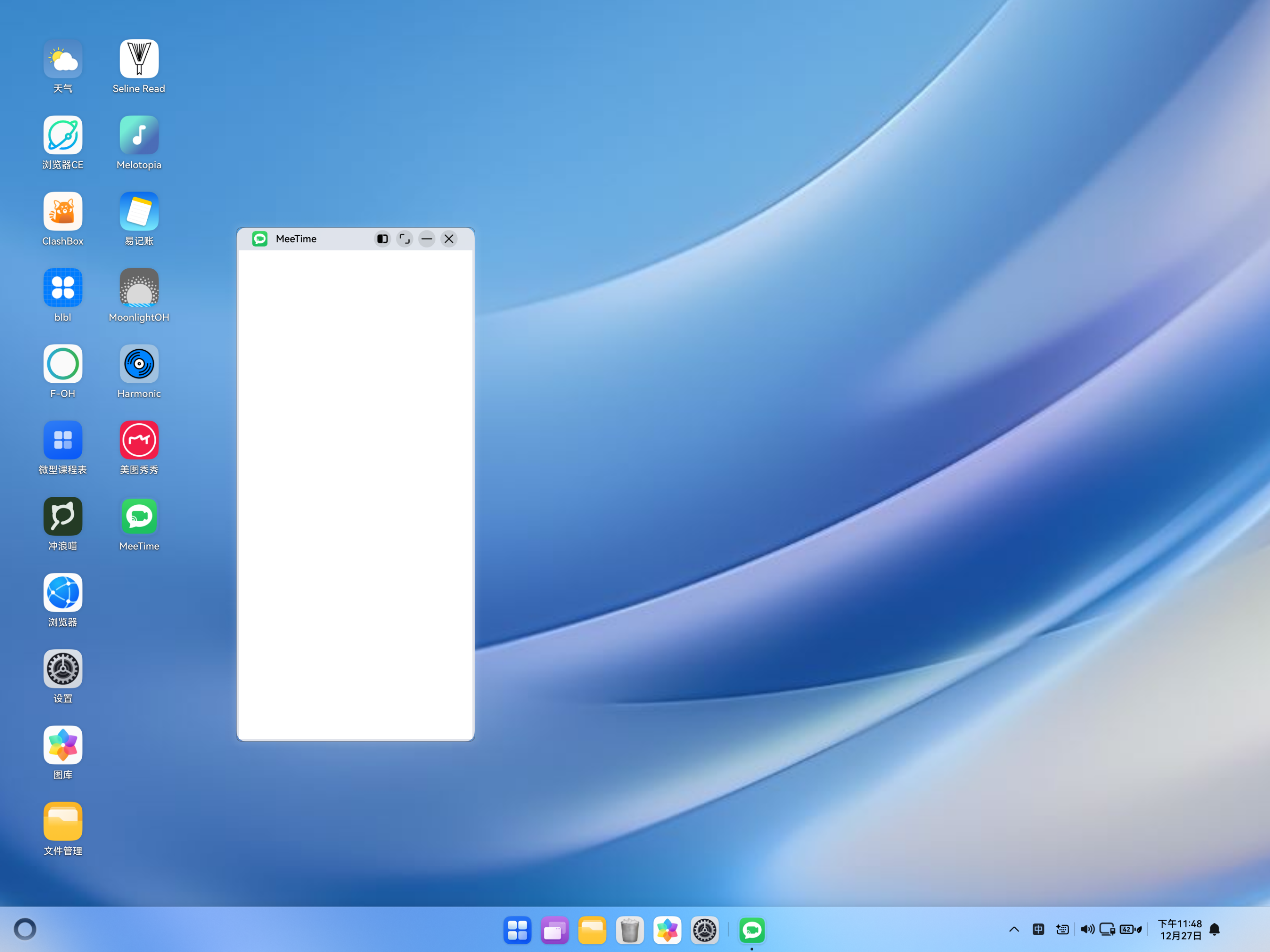Click the MeeTime split-view button in title bar
This screenshot has height=952, width=1270.
pos(382,239)
